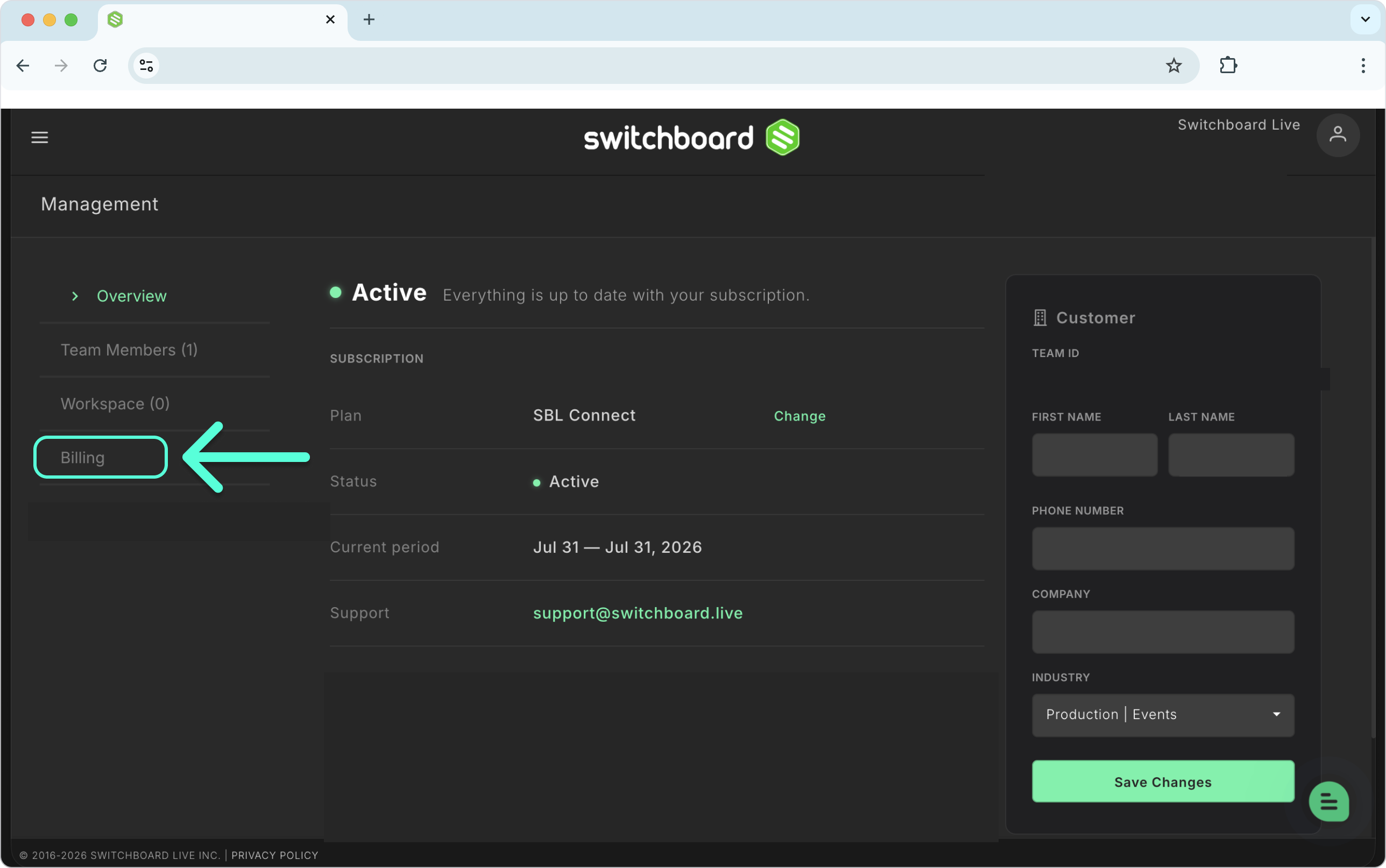This screenshot has height=868, width=1386.
Task: Click the Customer building icon
Action: pos(1040,317)
